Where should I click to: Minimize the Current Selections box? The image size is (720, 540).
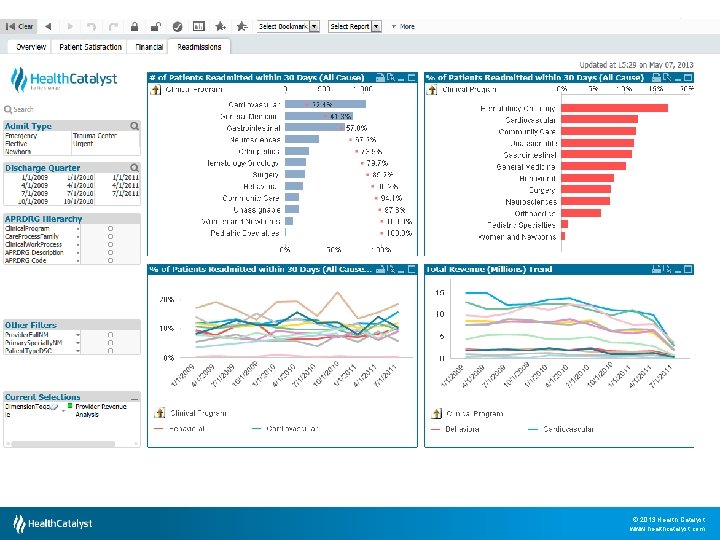[134, 398]
